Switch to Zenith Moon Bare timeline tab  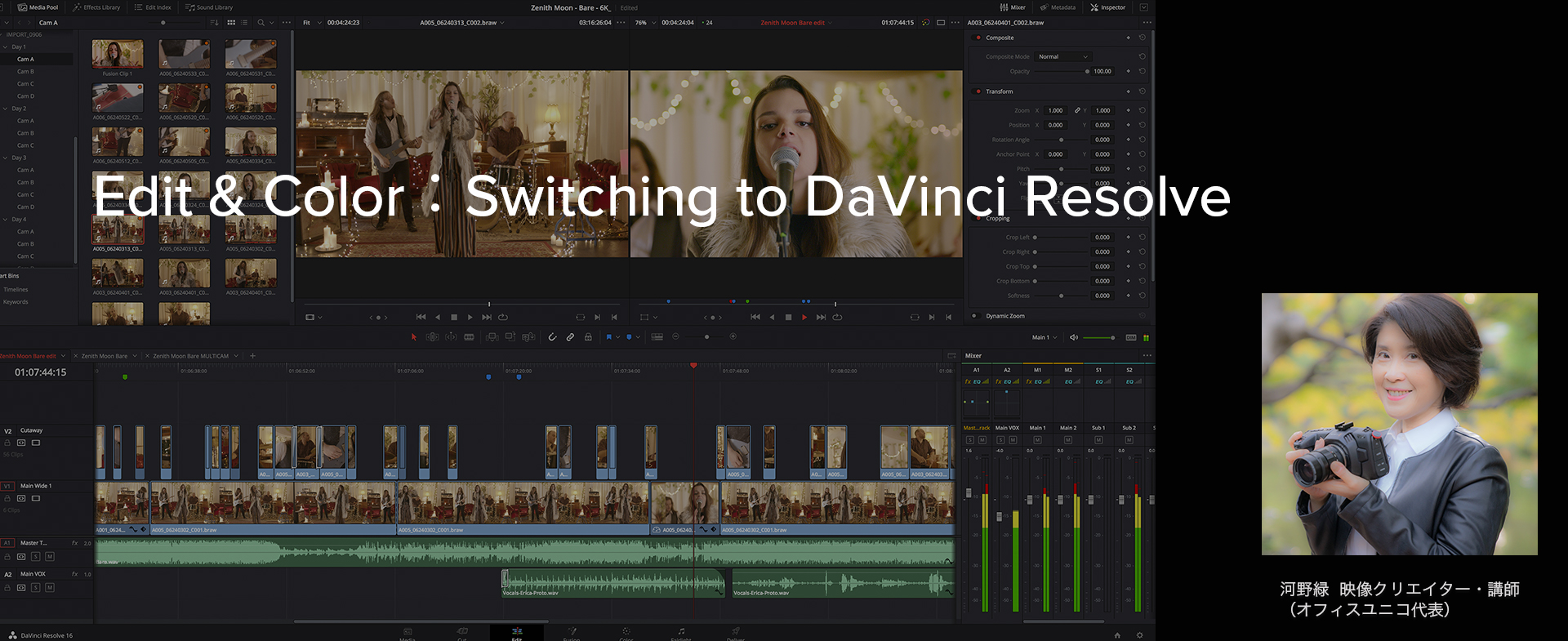(104, 356)
